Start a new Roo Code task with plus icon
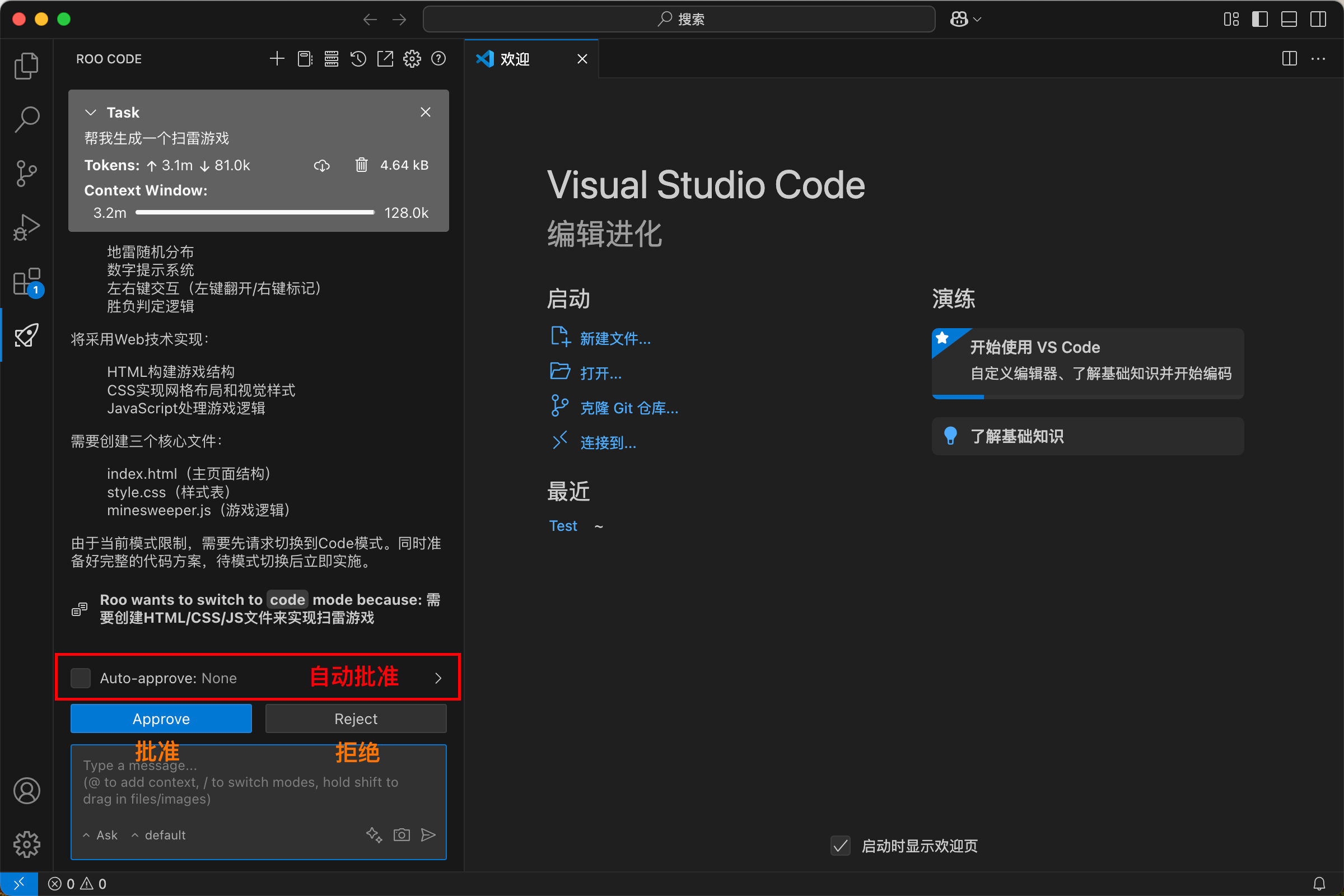 [x=277, y=58]
